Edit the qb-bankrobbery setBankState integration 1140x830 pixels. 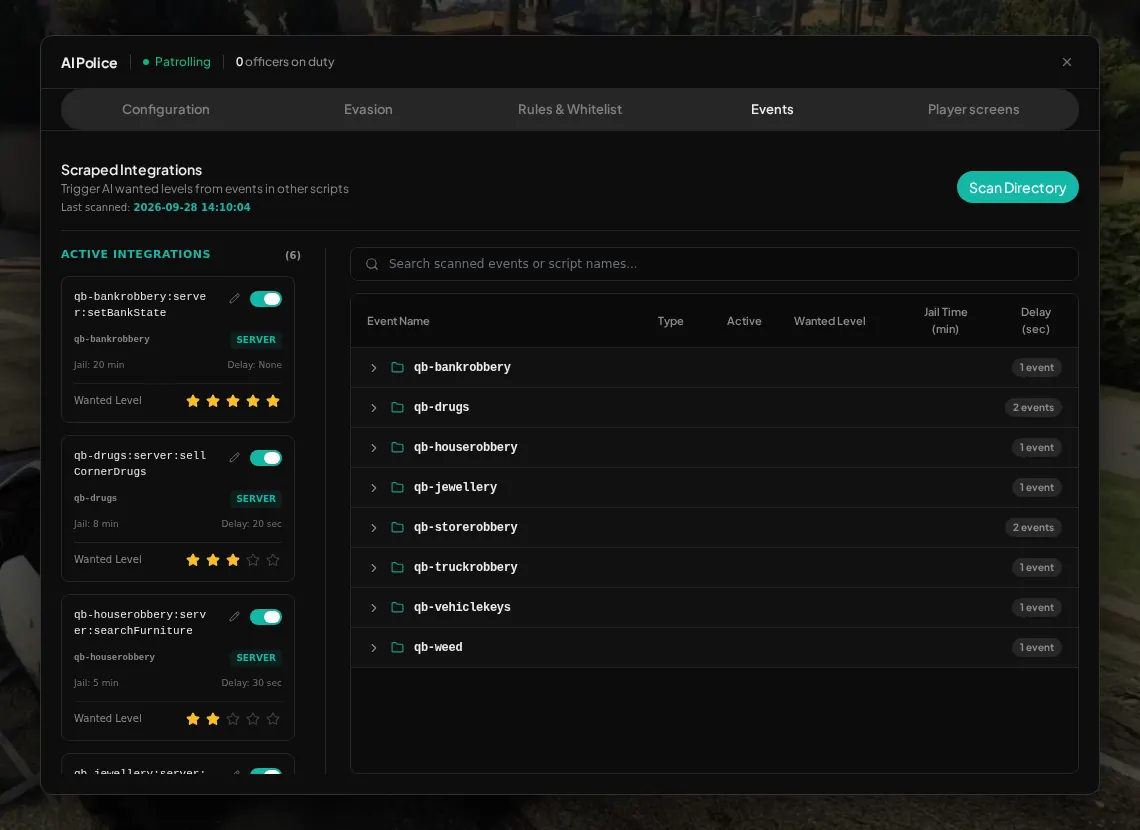pyautogui.click(x=234, y=299)
